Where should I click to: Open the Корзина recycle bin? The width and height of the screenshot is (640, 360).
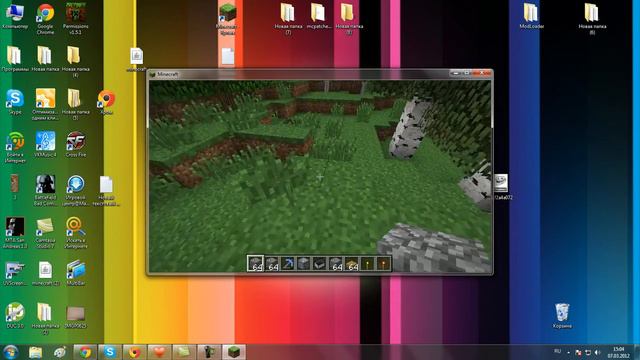[x=562, y=316]
